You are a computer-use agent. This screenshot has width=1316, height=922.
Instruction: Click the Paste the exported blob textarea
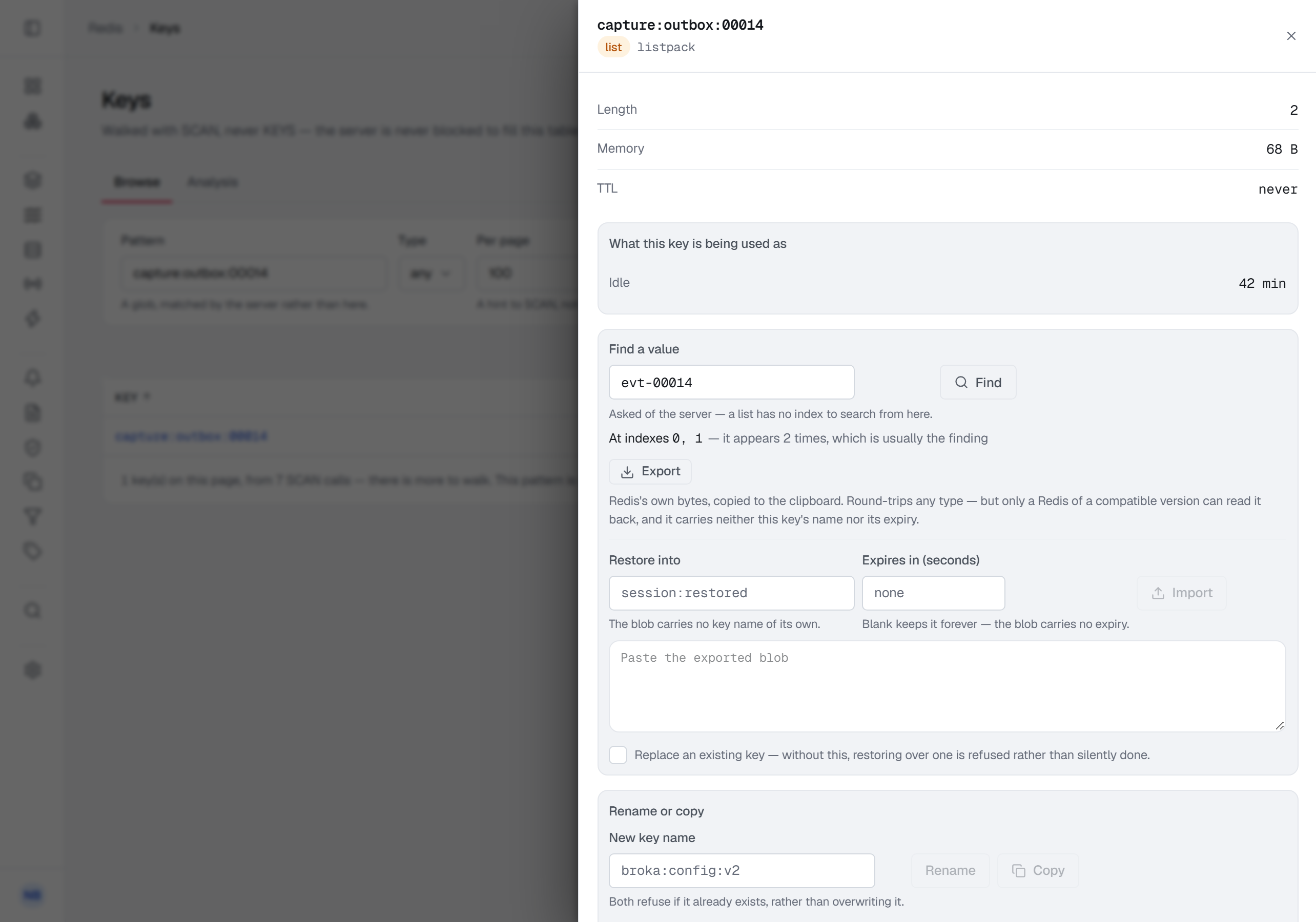click(947, 686)
